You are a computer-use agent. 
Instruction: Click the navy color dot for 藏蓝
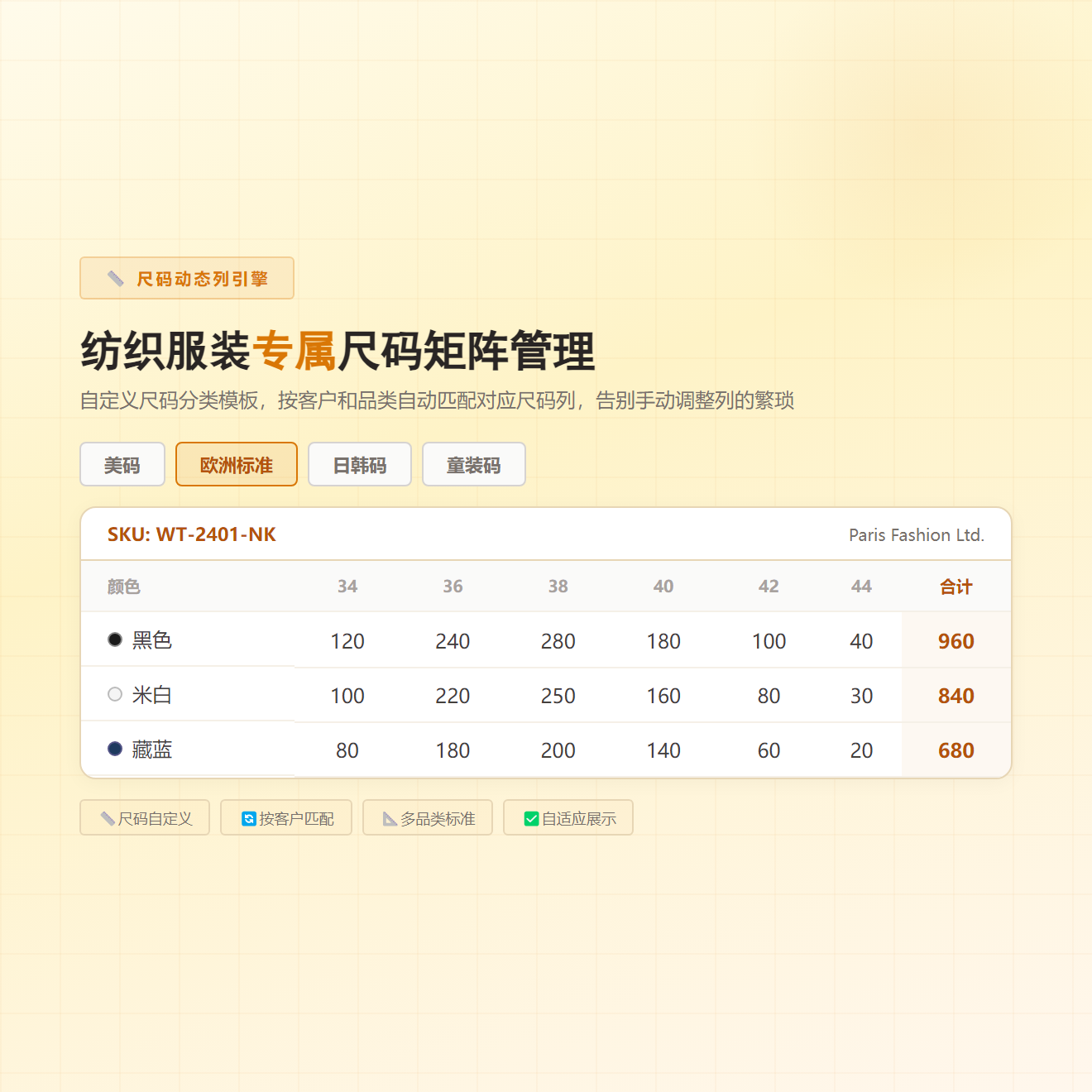coord(115,749)
